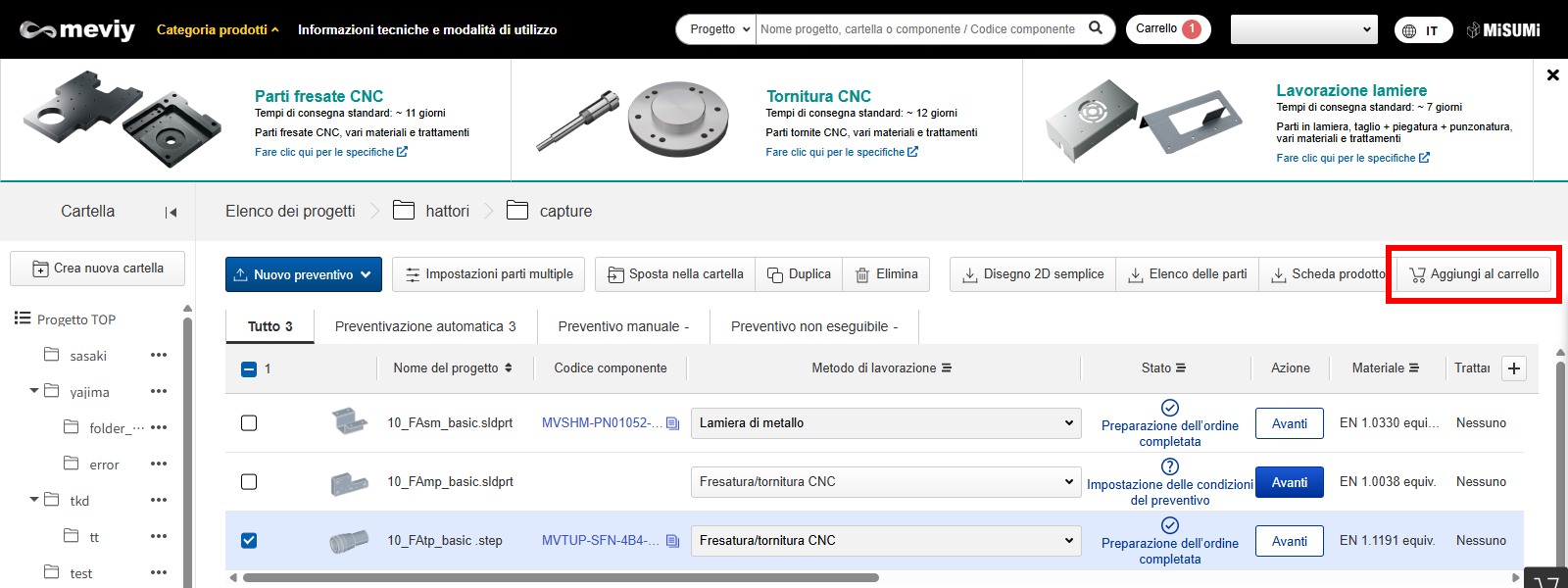
Task: Collapse the Cartella sidebar panel
Action: [171, 212]
